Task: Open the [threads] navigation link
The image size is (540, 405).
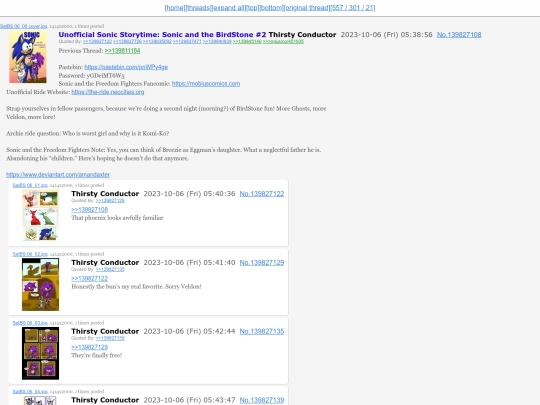Action: pyautogui.click(x=198, y=8)
